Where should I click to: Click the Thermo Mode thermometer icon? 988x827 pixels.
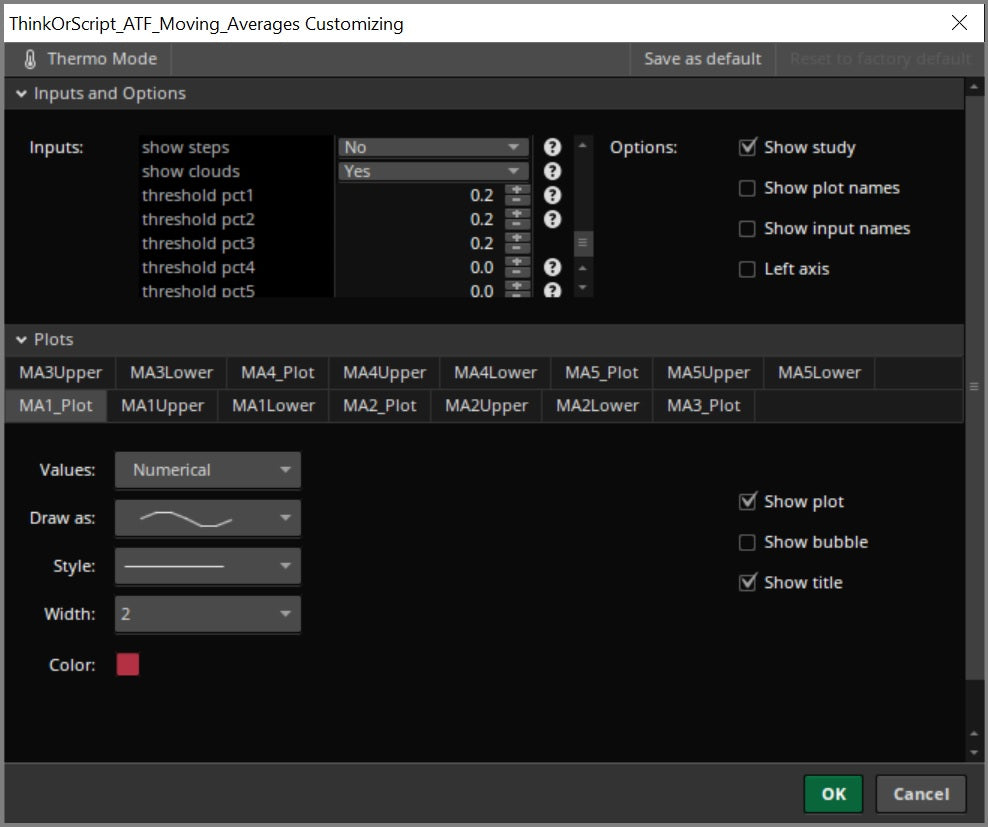[x=30, y=59]
